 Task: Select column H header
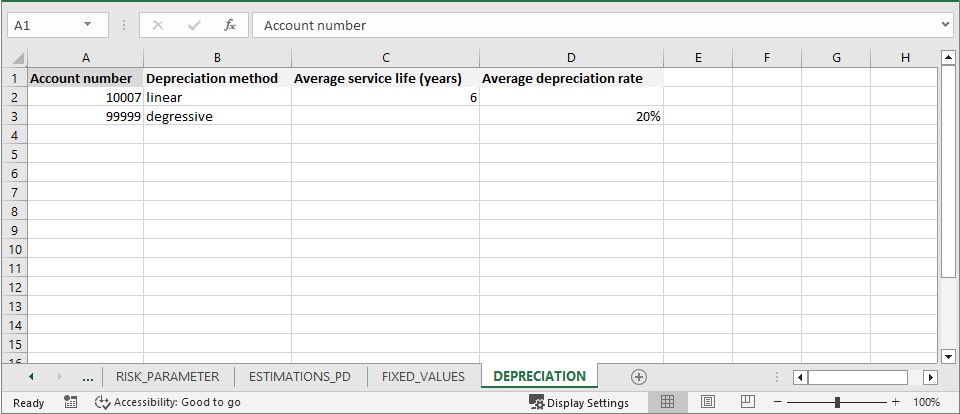(x=905, y=58)
